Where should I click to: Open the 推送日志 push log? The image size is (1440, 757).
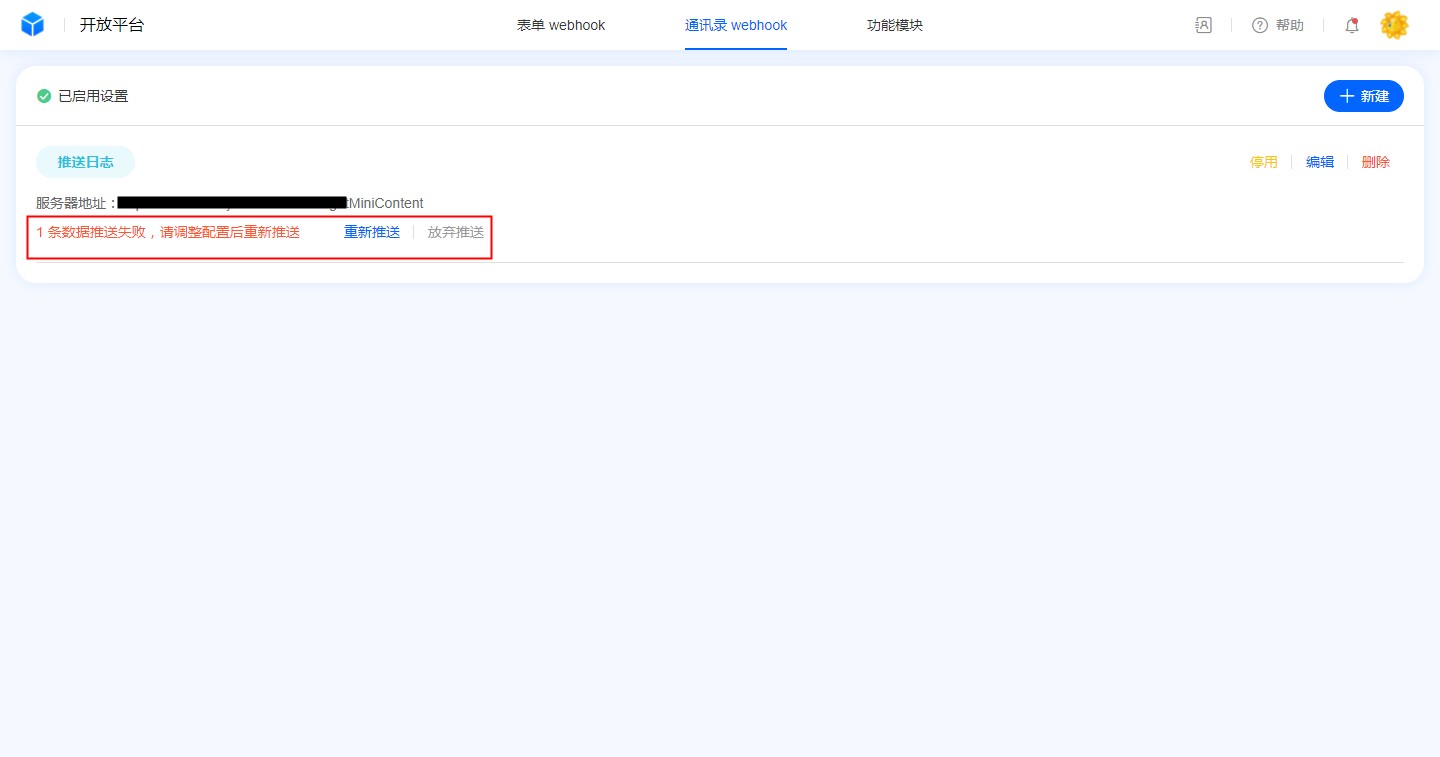pyautogui.click(x=85, y=162)
